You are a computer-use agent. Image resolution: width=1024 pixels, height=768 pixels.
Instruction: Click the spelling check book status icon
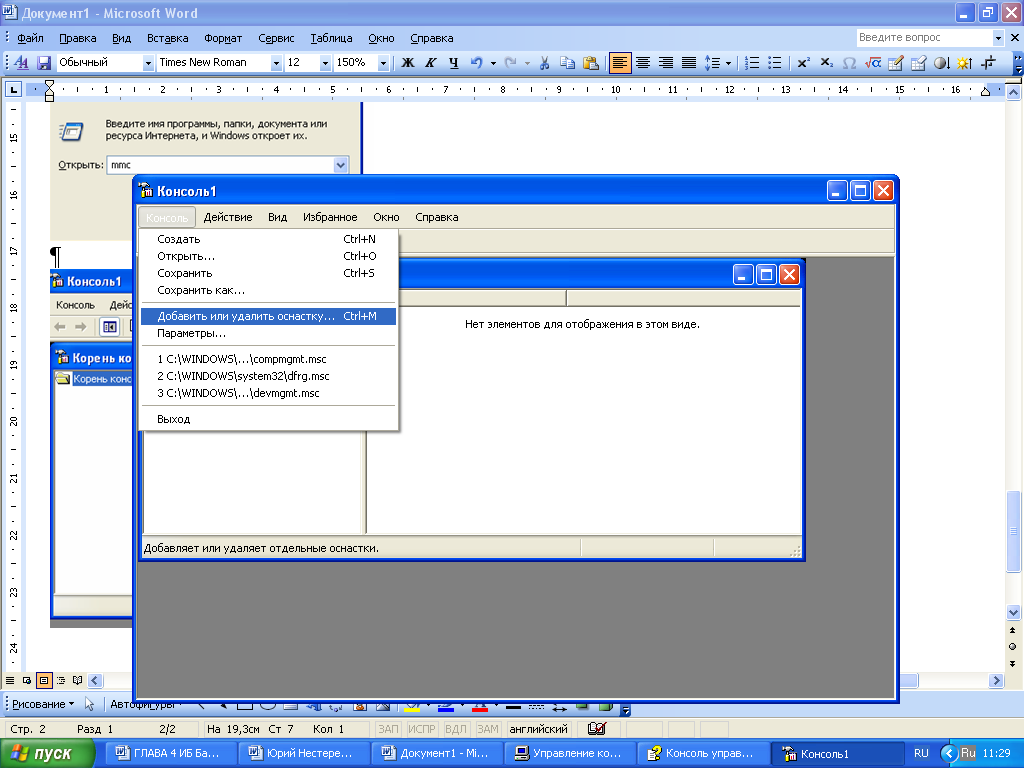click(597, 729)
